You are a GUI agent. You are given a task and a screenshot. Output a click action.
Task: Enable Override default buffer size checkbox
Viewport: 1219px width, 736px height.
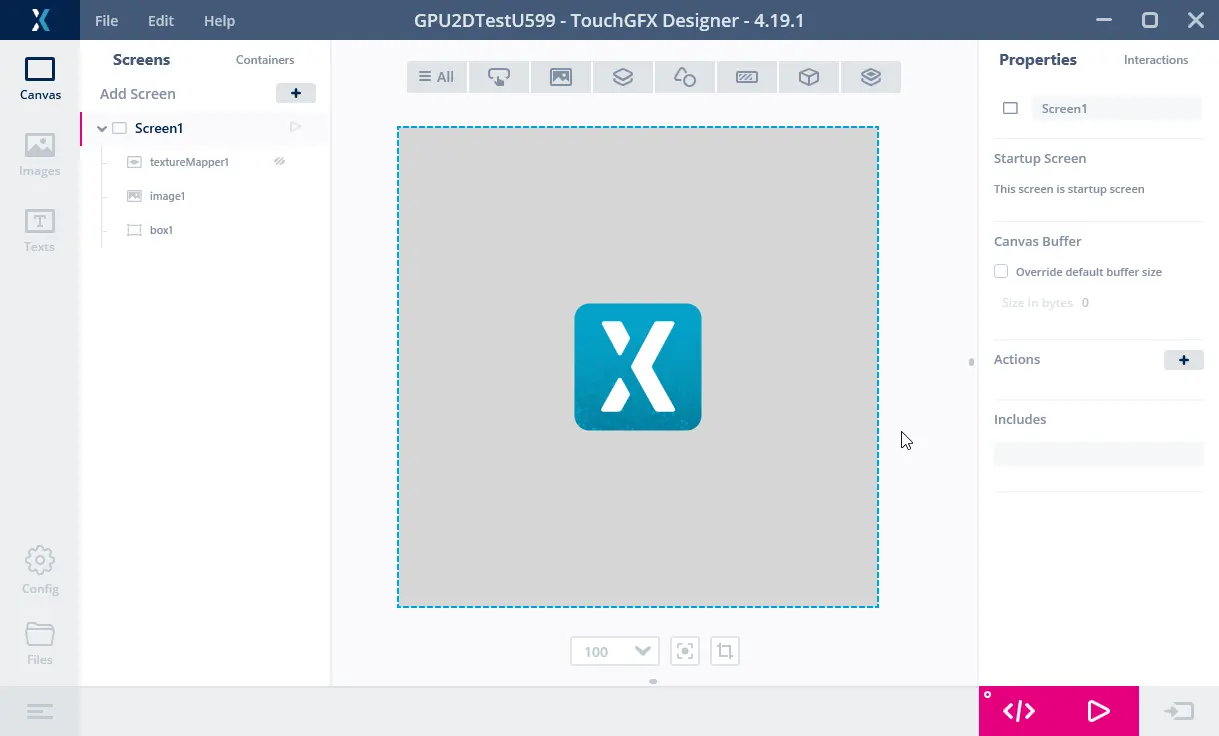click(x=1001, y=272)
